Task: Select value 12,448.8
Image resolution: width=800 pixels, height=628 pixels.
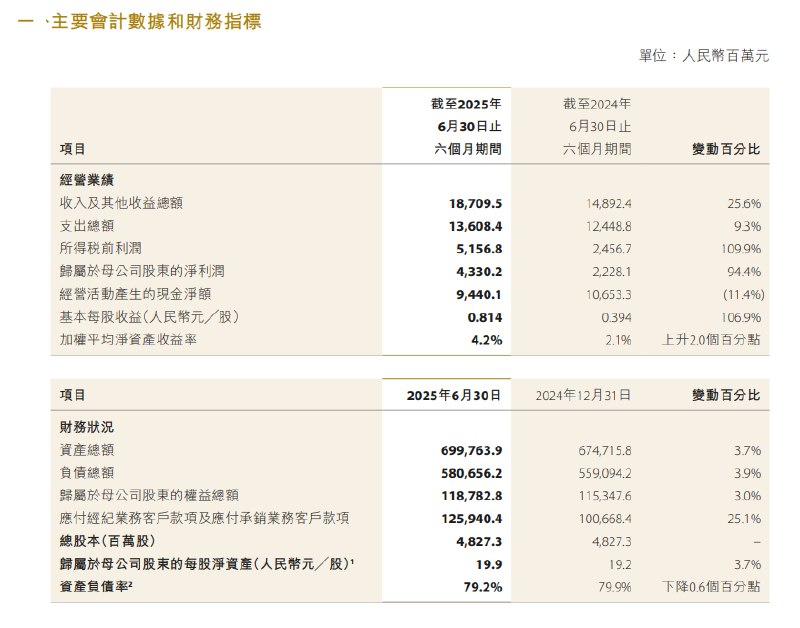Action: point(609,226)
